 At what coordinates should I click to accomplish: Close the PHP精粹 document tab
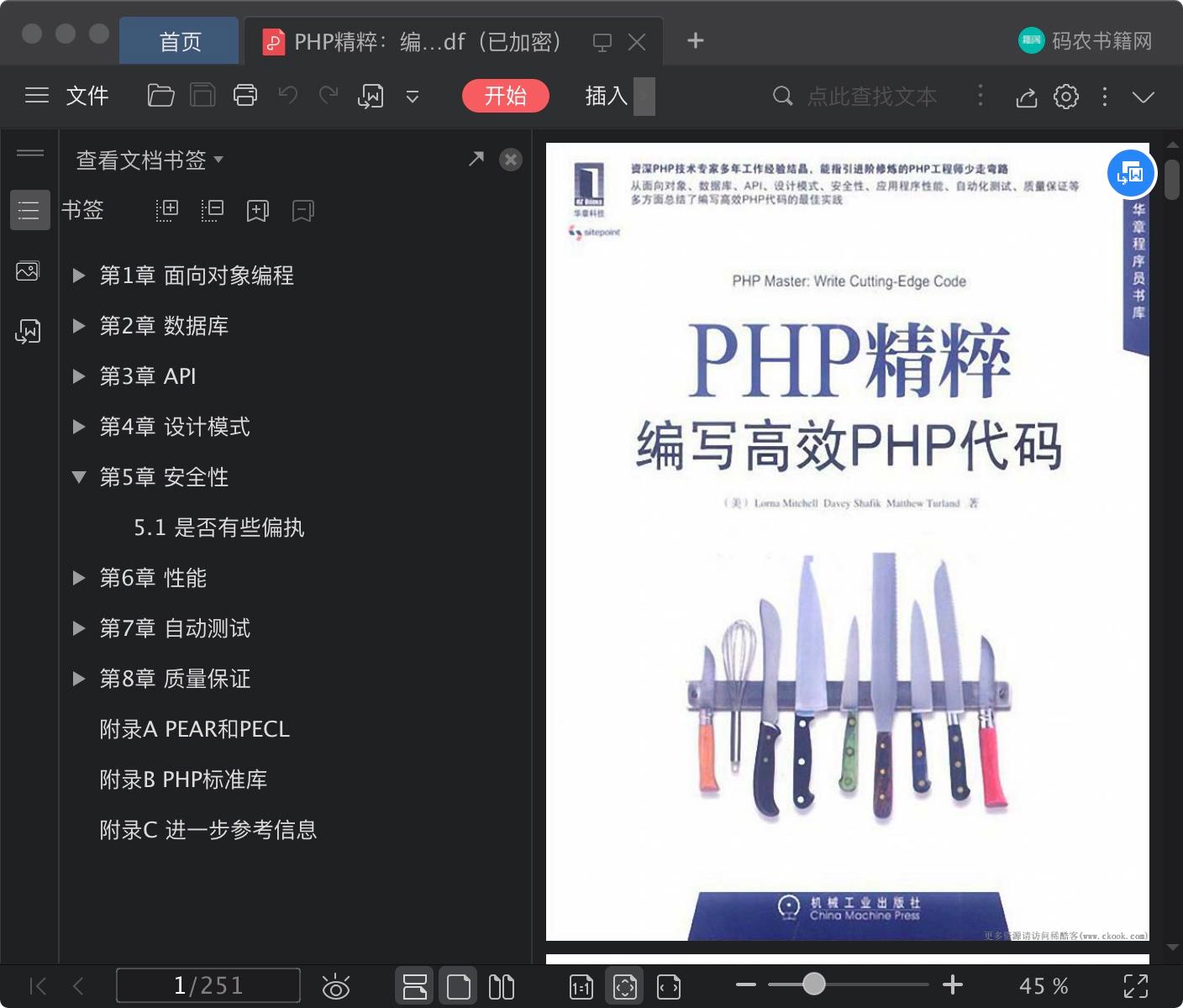[637, 42]
